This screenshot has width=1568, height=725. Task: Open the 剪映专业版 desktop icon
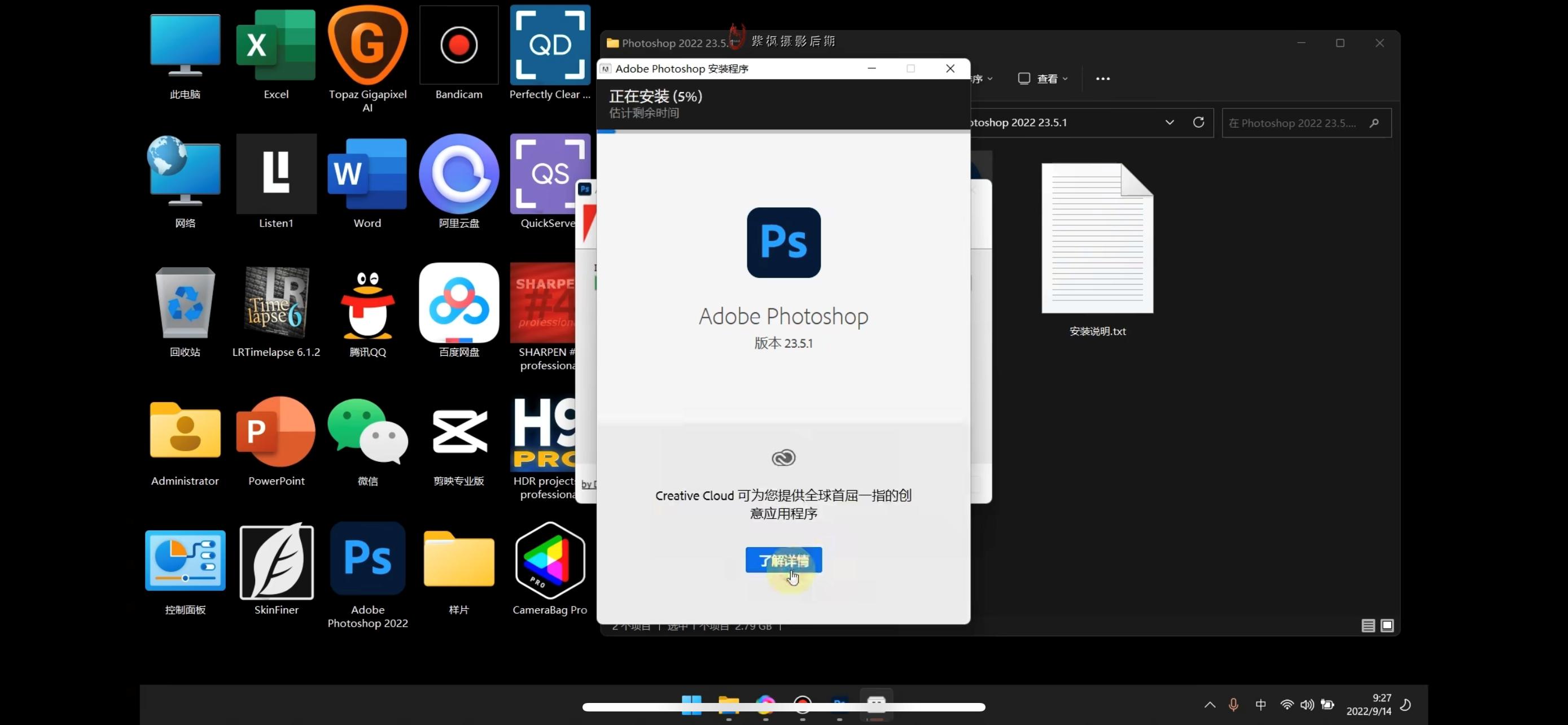point(458,431)
